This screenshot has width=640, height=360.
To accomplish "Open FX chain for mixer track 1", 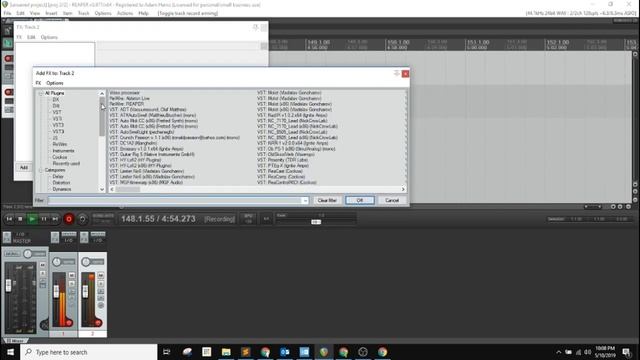I will pos(55,237).
